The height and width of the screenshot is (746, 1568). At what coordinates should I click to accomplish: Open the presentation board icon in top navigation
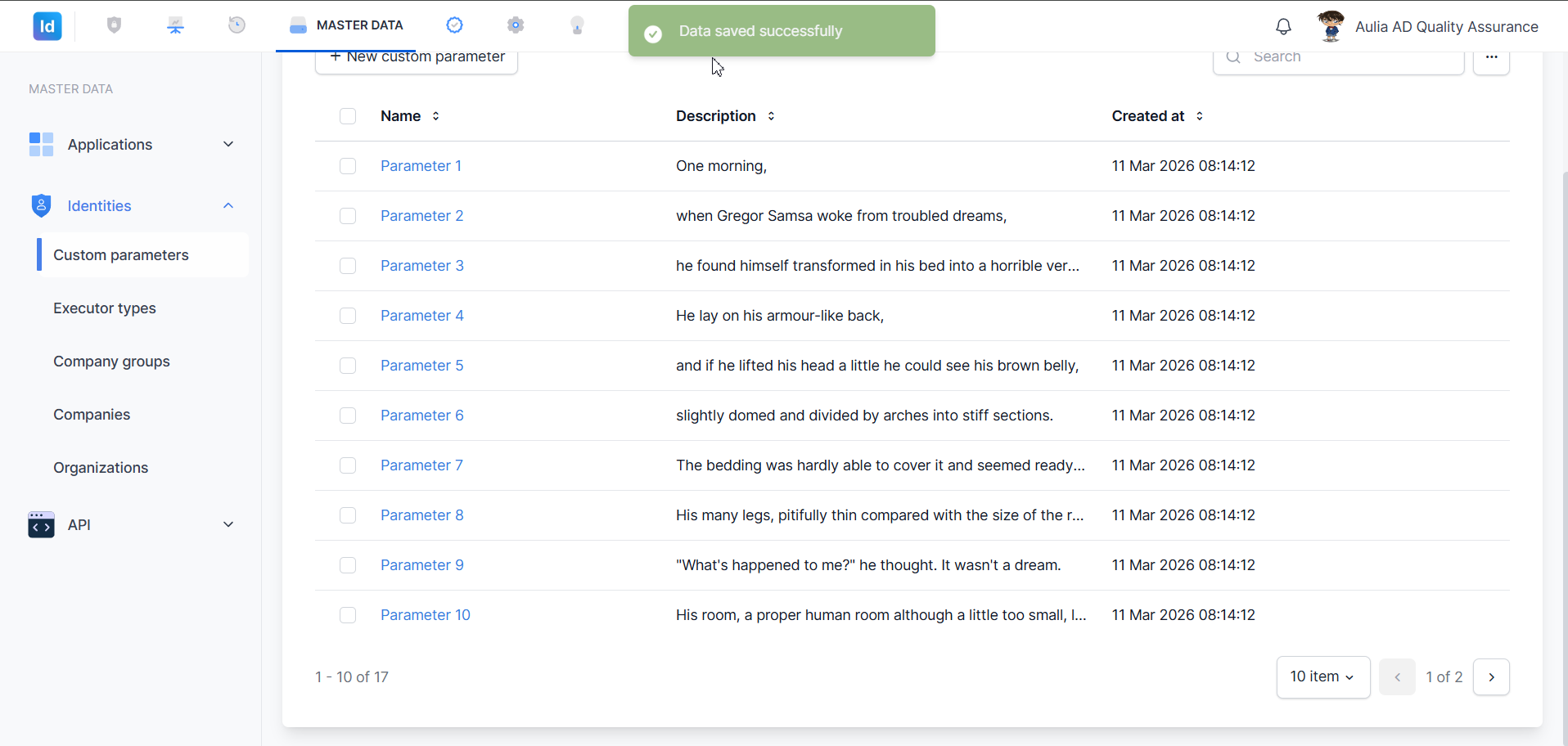coord(175,25)
